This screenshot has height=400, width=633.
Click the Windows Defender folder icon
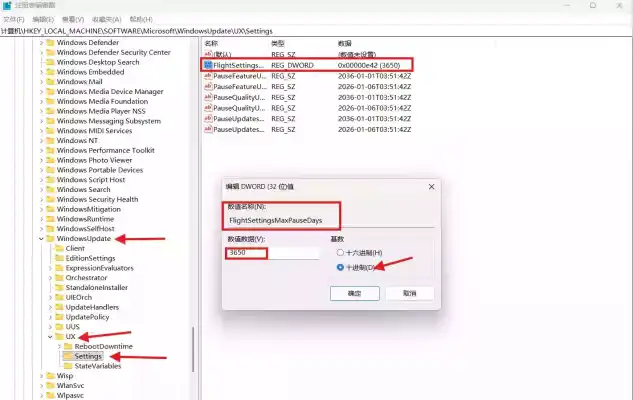point(50,43)
